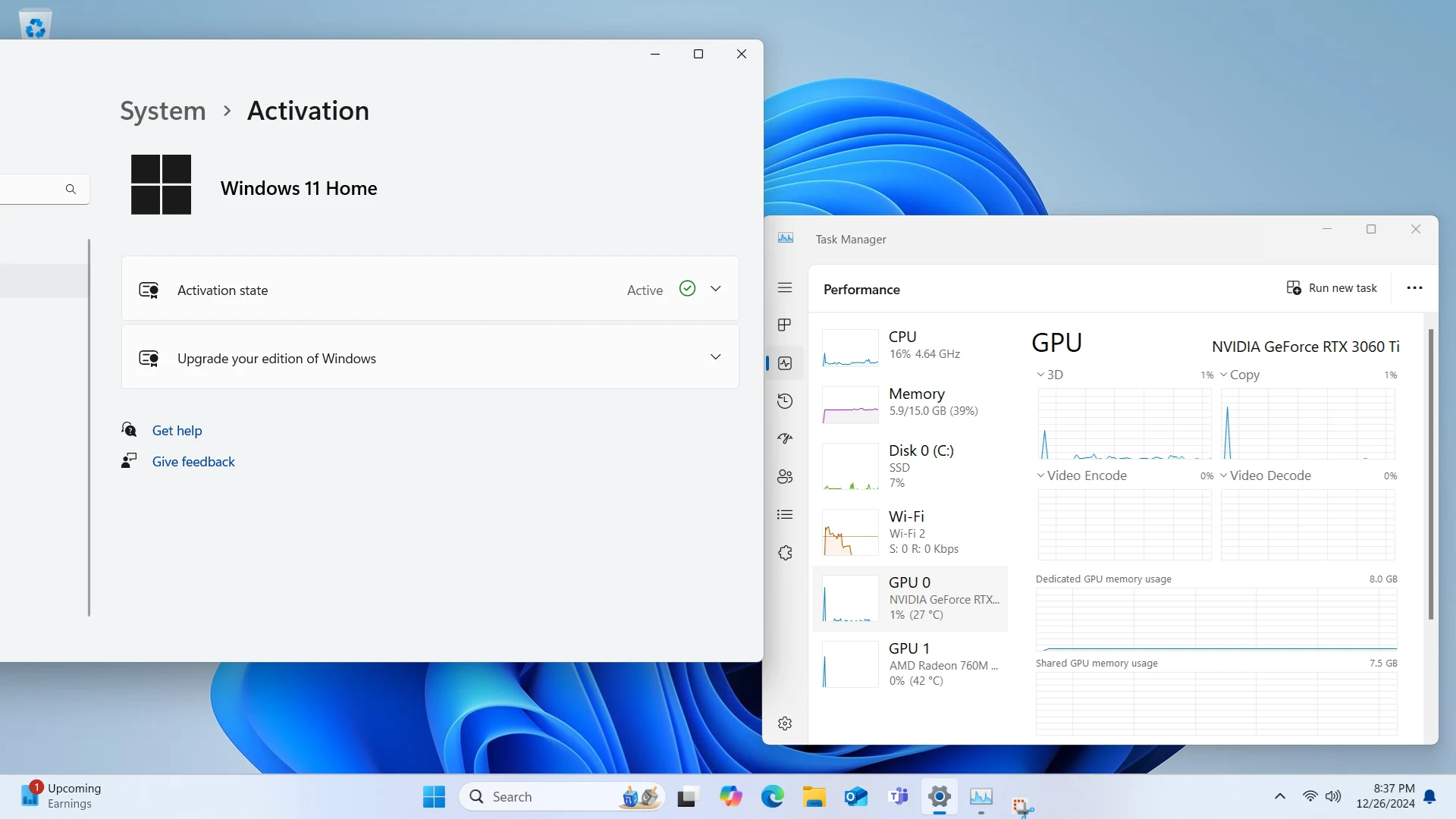Open the Users icon in Task Manager sidebar
This screenshot has width=1456, height=819.
pyautogui.click(x=785, y=476)
